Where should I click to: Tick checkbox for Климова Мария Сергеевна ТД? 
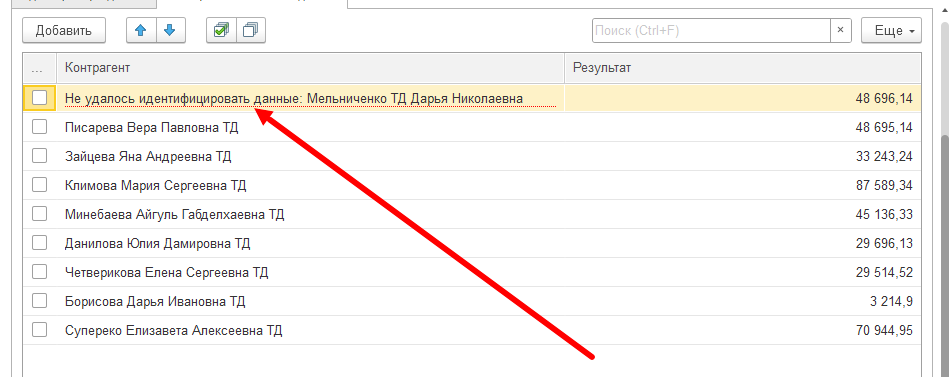pos(39,185)
